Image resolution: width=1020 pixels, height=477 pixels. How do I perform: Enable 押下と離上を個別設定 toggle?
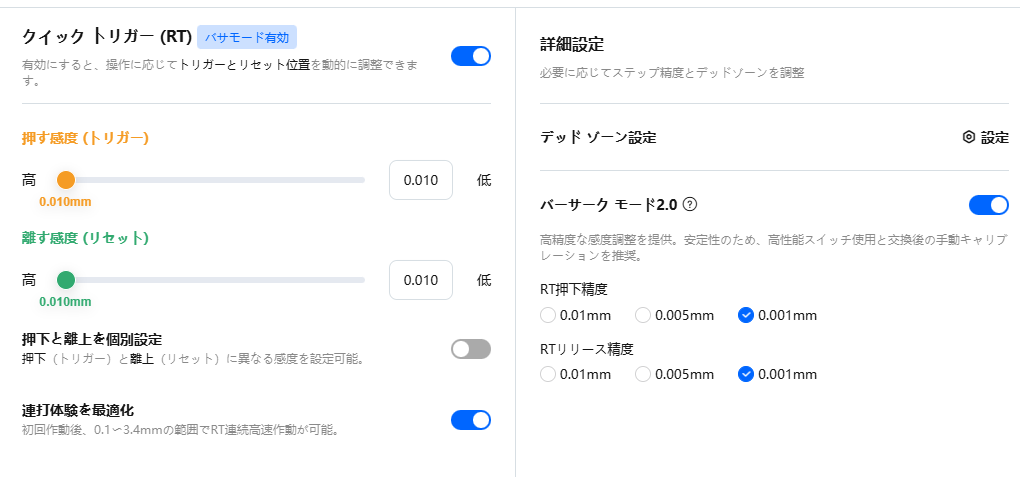click(x=471, y=349)
